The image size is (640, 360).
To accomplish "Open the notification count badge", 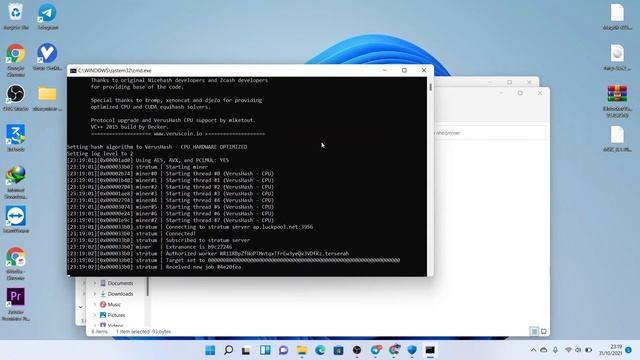I will pos(629,350).
